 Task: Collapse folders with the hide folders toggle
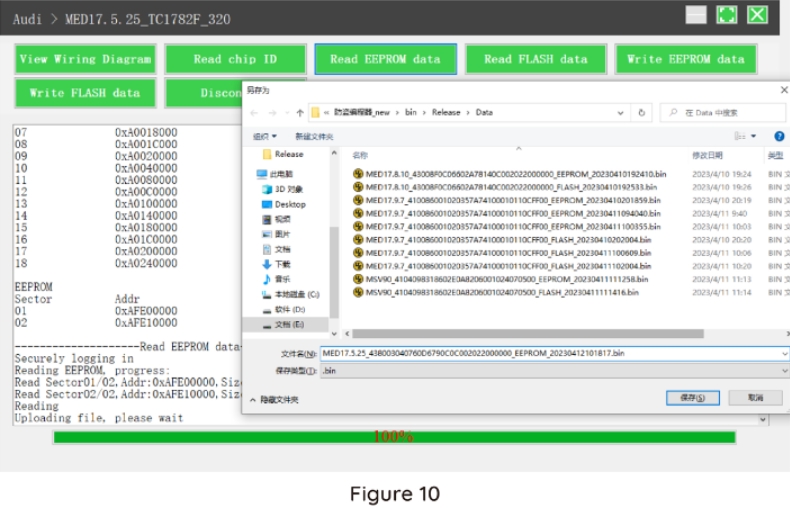(274, 400)
